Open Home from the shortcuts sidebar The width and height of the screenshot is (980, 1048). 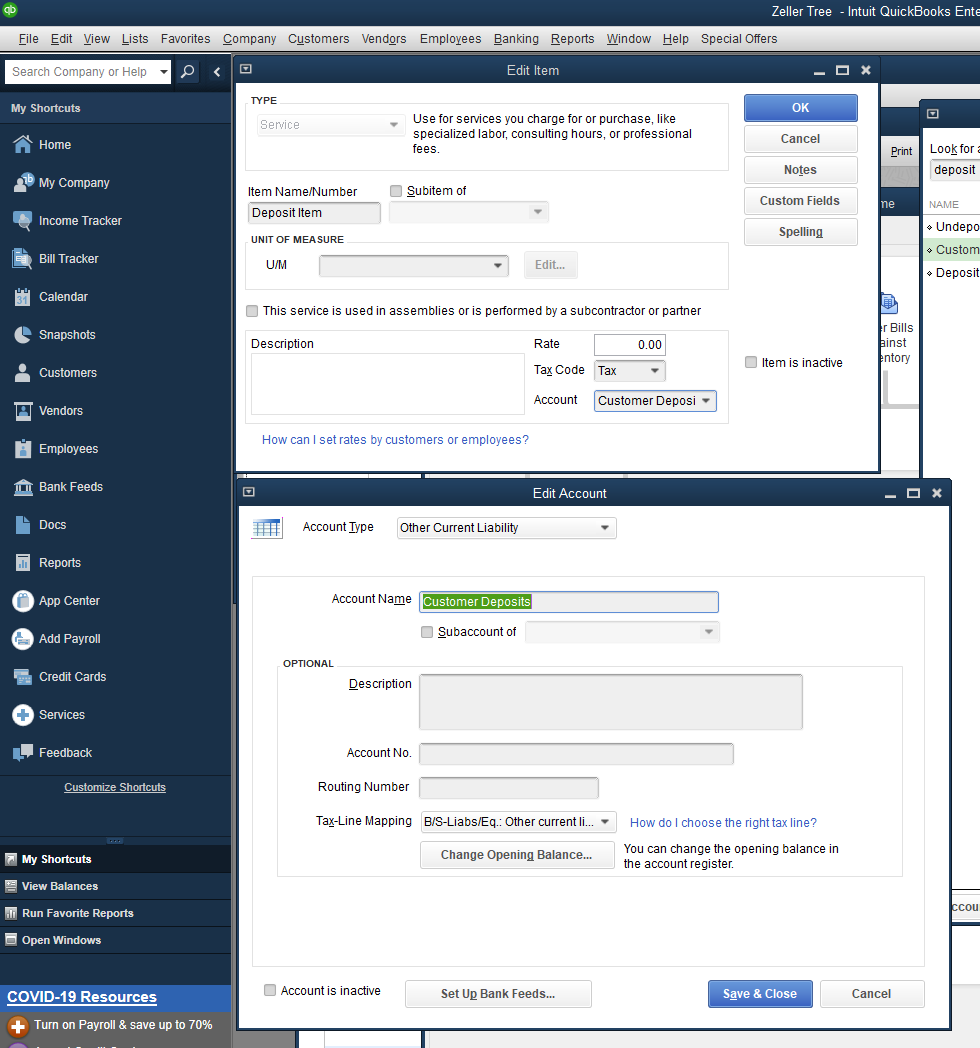54,144
